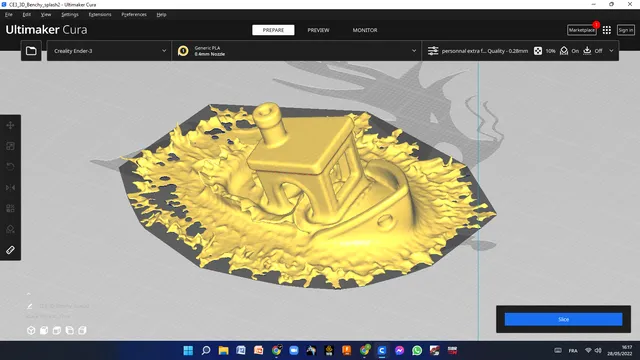Open the Marketplace button
Viewport: 640px width, 360px height.
pos(582,30)
